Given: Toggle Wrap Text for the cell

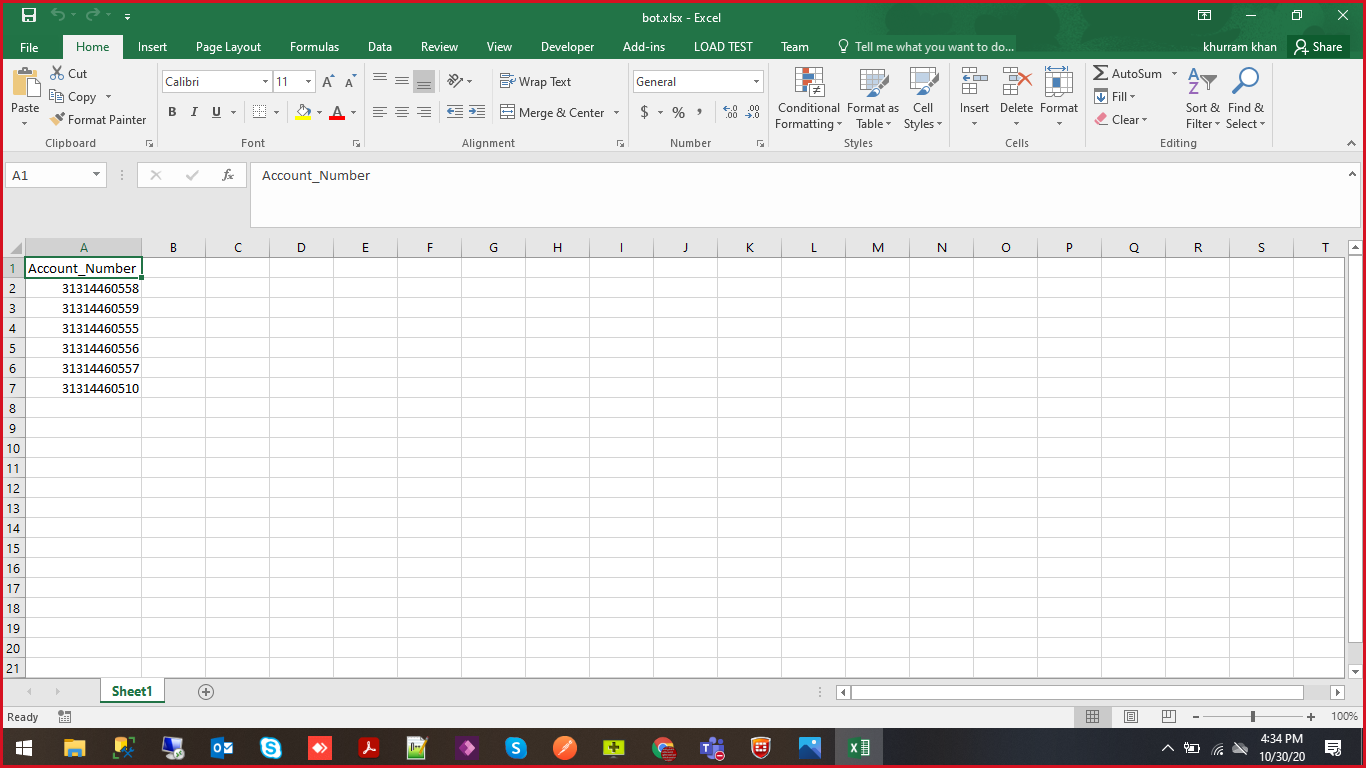Looking at the screenshot, I should coord(535,82).
